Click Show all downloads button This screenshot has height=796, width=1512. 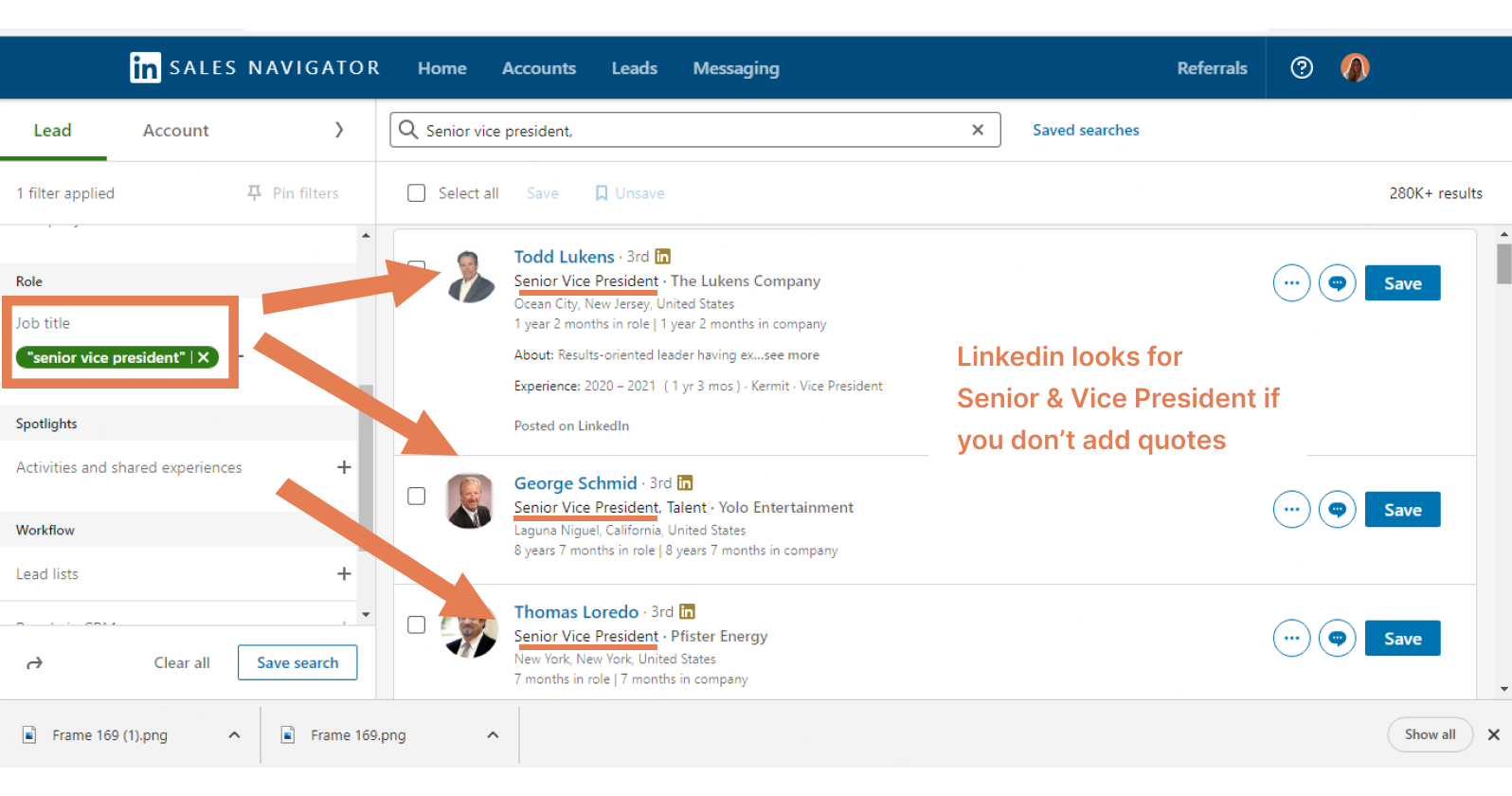tap(1431, 734)
